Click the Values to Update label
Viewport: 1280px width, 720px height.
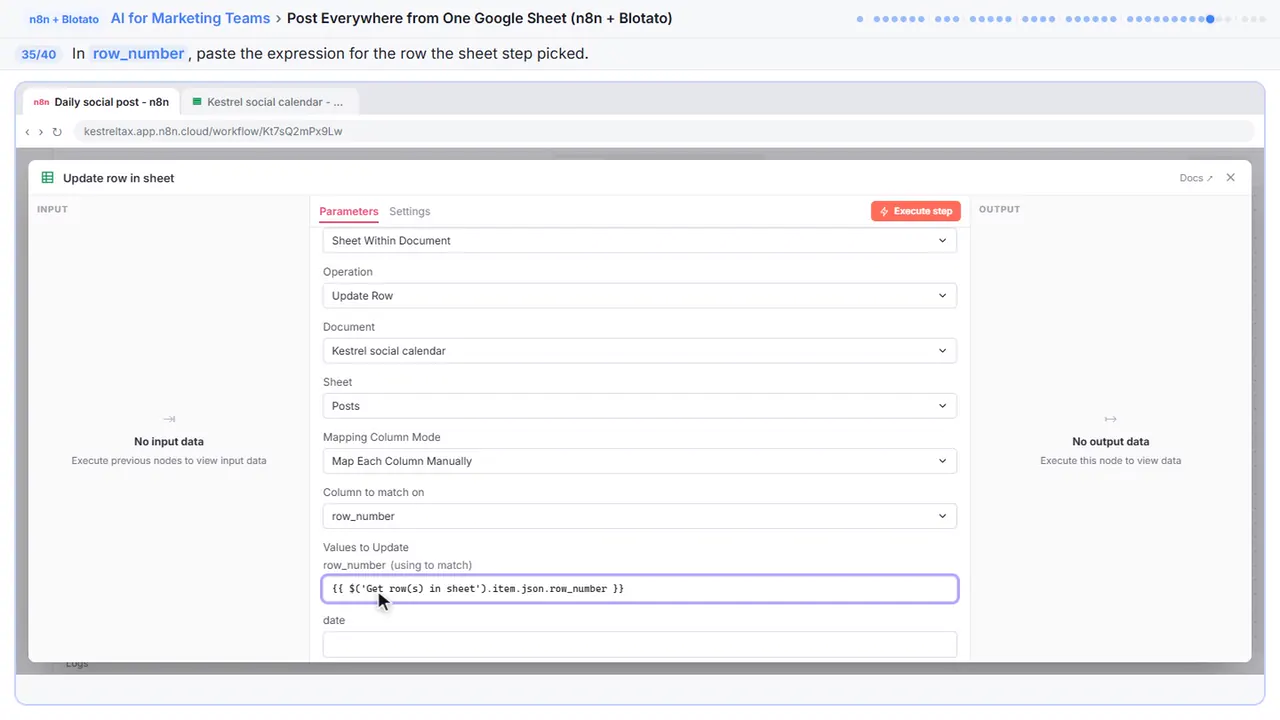pos(366,547)
